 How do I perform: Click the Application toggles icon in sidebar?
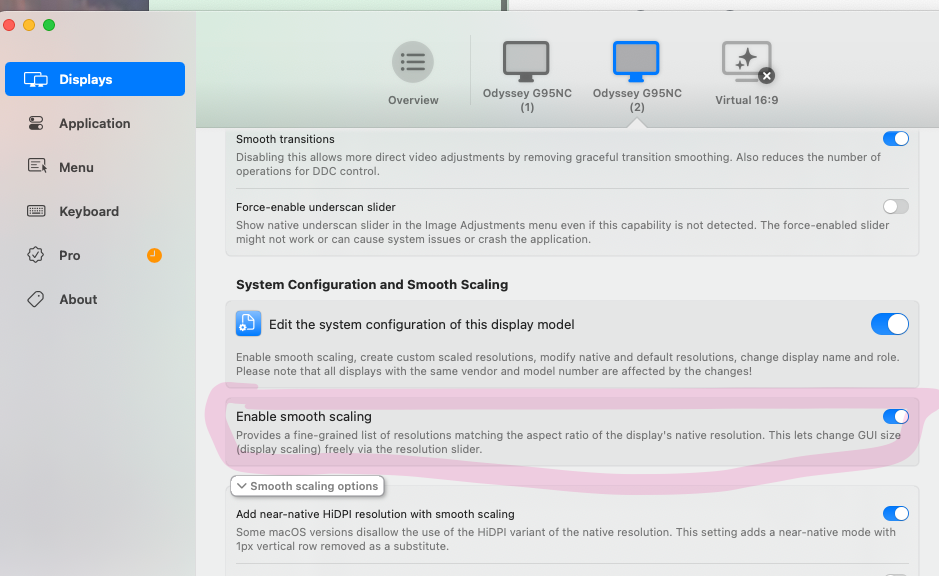(x=36, y=123)
